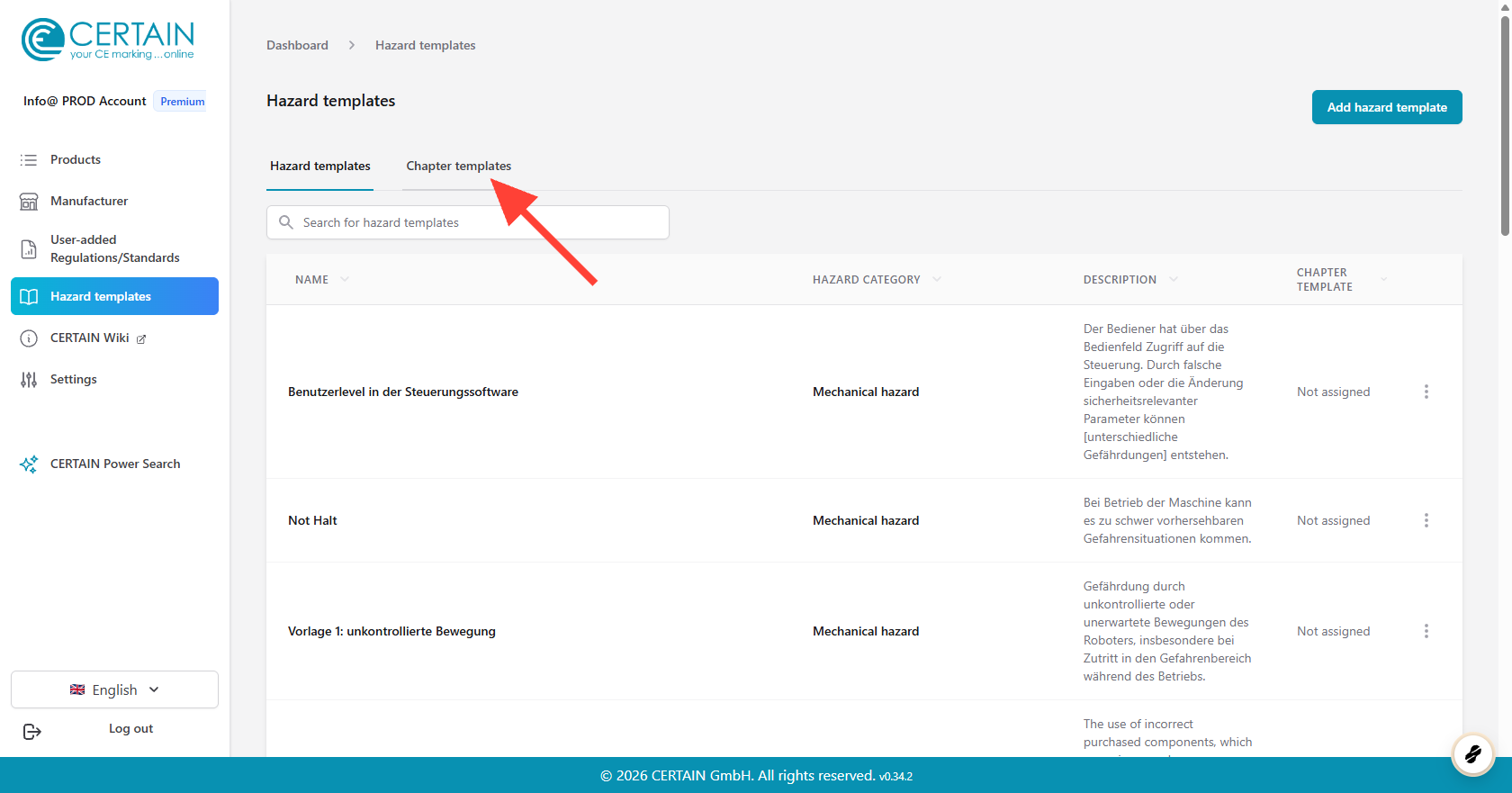
Task: Click the Log out link
Action: tap(130, 729)
